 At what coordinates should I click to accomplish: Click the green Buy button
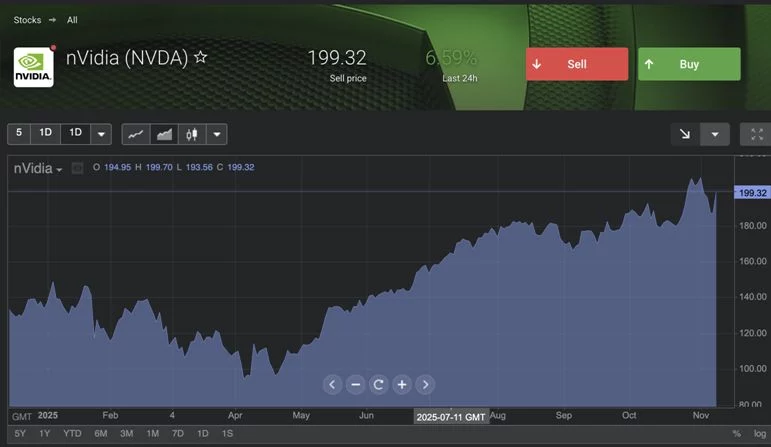tap(689, 64)
